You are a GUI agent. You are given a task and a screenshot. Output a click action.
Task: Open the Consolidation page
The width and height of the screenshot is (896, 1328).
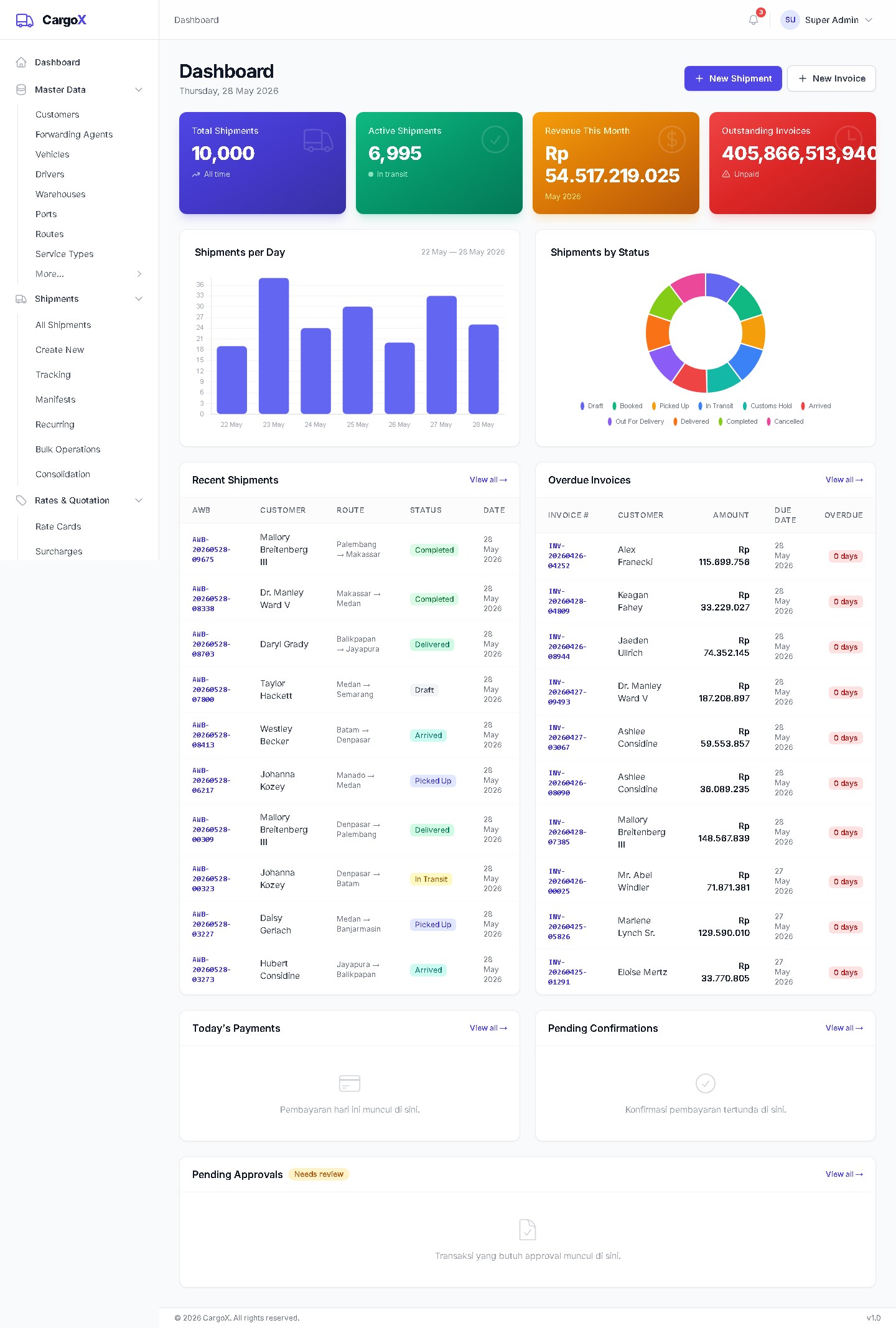(63, 474)
